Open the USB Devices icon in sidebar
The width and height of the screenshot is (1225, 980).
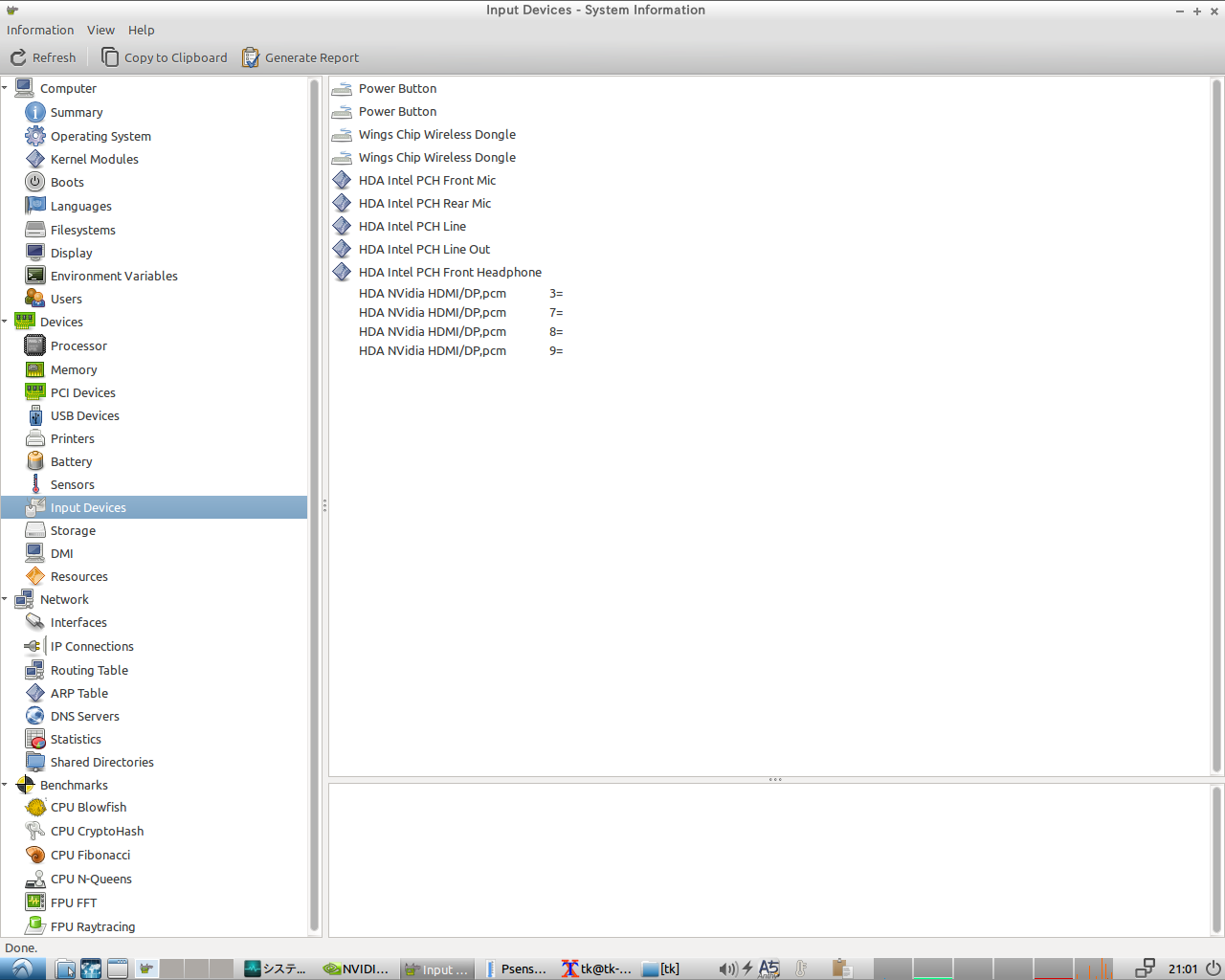click(35, 415)
